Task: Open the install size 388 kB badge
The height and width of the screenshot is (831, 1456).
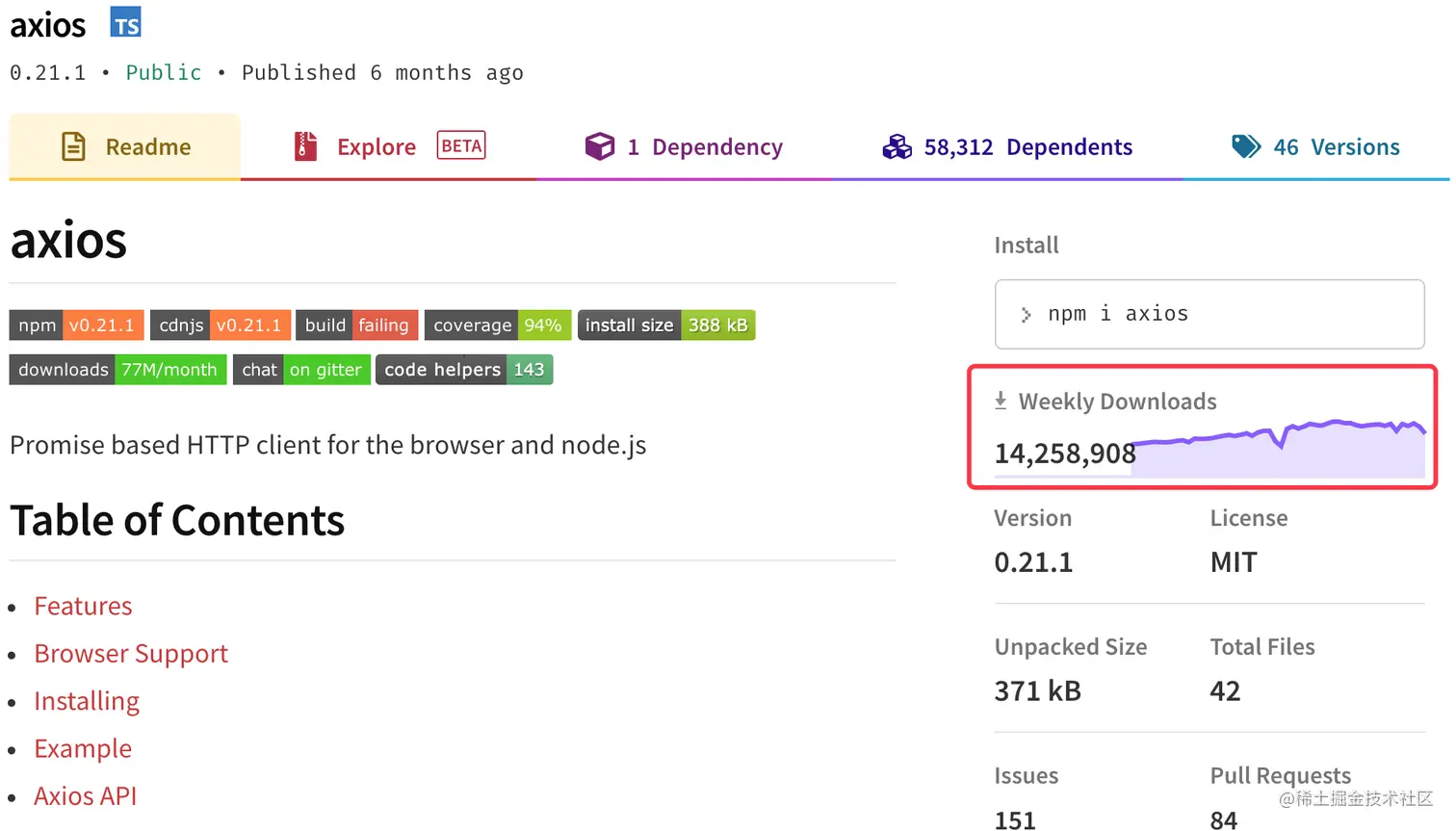Action: pyautogui.click(x=666, y=325)
